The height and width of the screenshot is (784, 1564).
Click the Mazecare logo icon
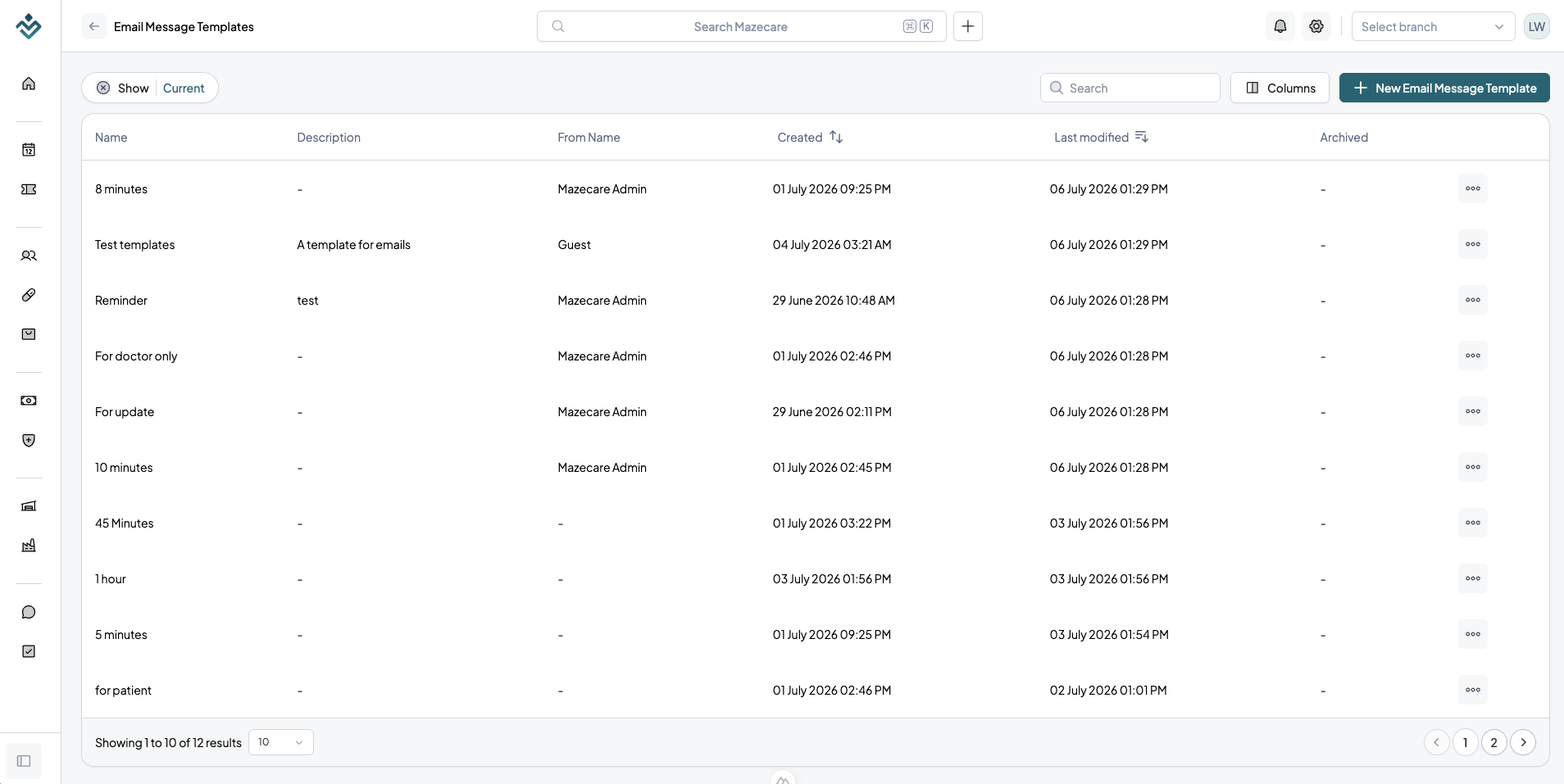point(29,26)
